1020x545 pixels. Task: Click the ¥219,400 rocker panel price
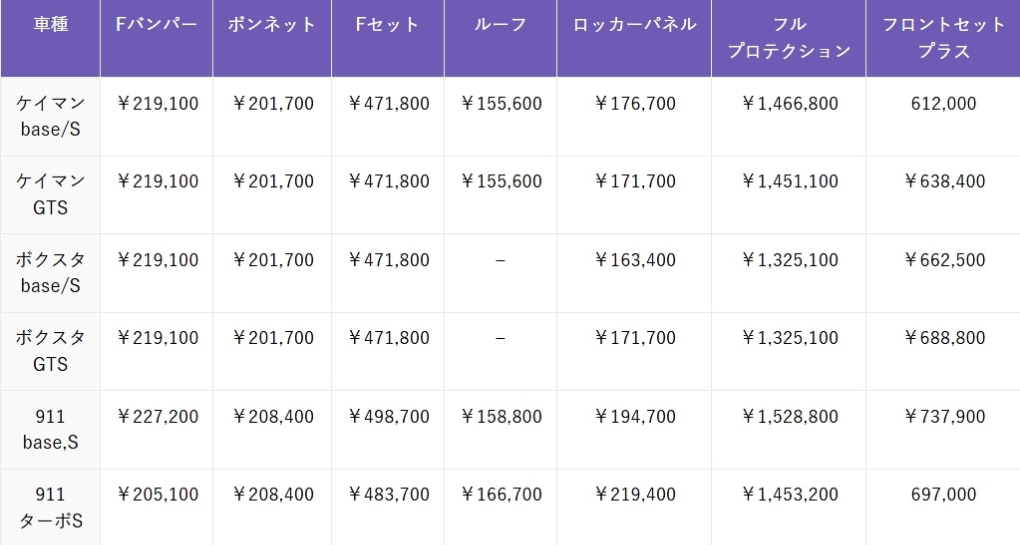point(634,494)
